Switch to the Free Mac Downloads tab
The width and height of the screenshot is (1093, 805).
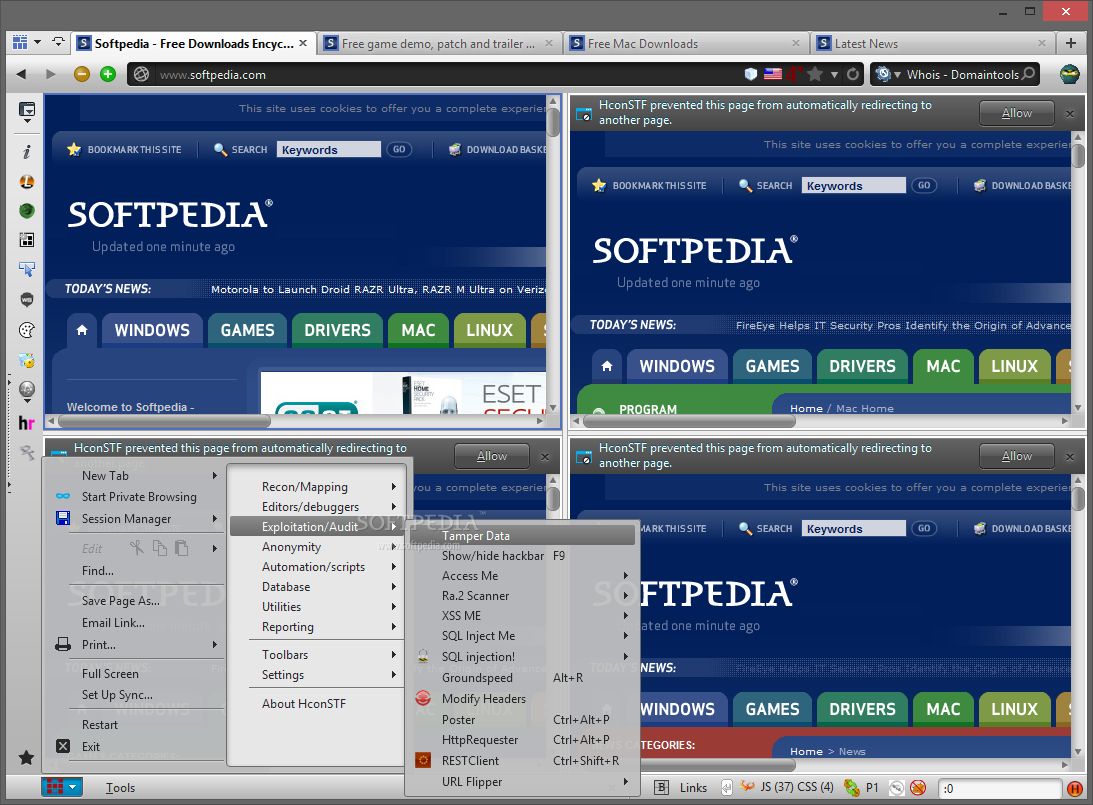click(x=685, y=43)
